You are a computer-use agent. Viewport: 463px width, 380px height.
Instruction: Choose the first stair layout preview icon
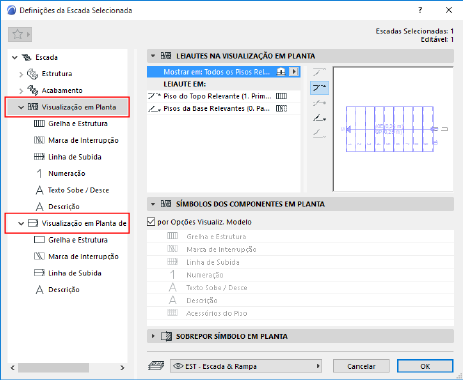[319, 72]
